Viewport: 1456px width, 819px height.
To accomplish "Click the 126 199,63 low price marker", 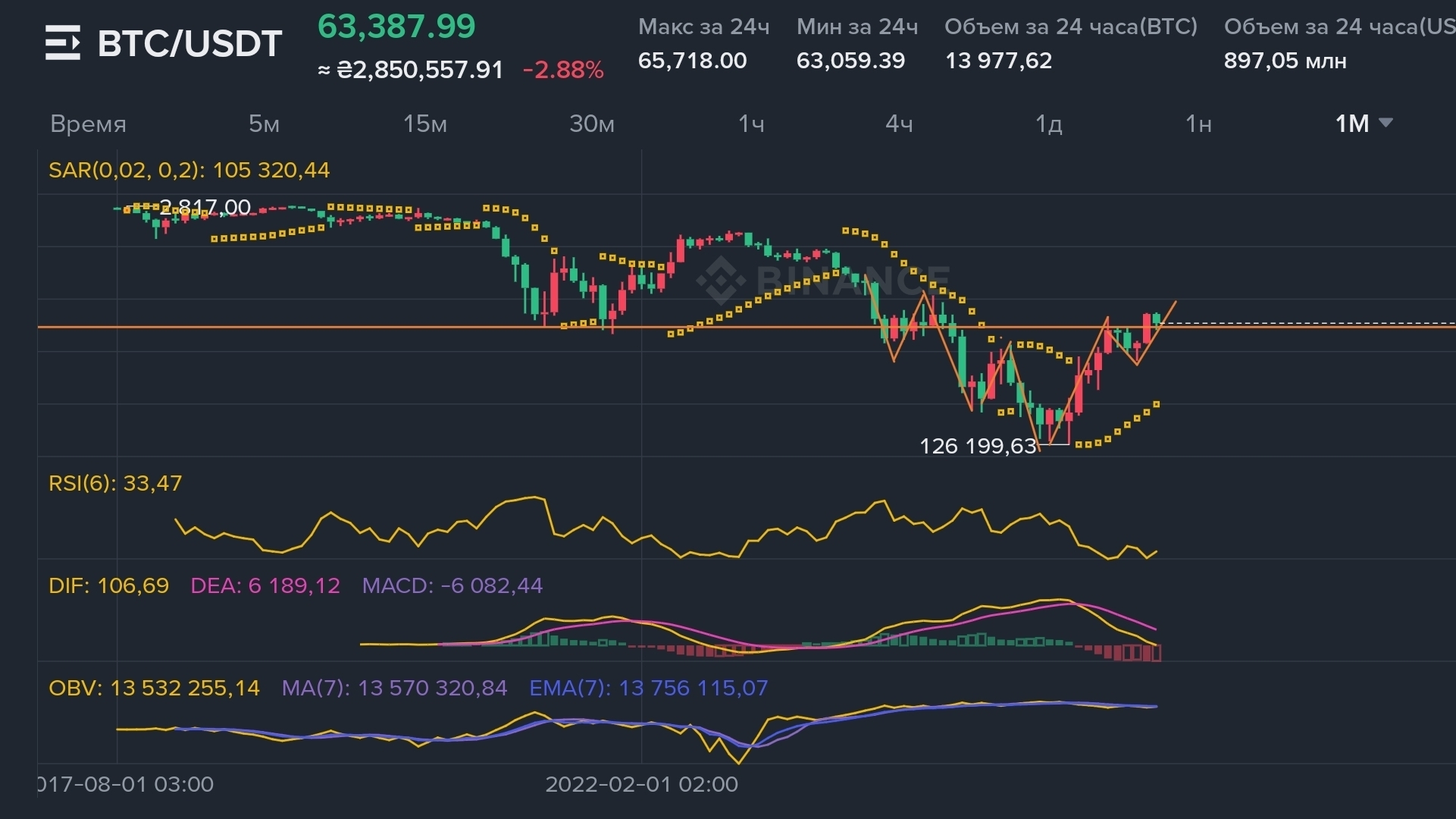I will 978,446.
